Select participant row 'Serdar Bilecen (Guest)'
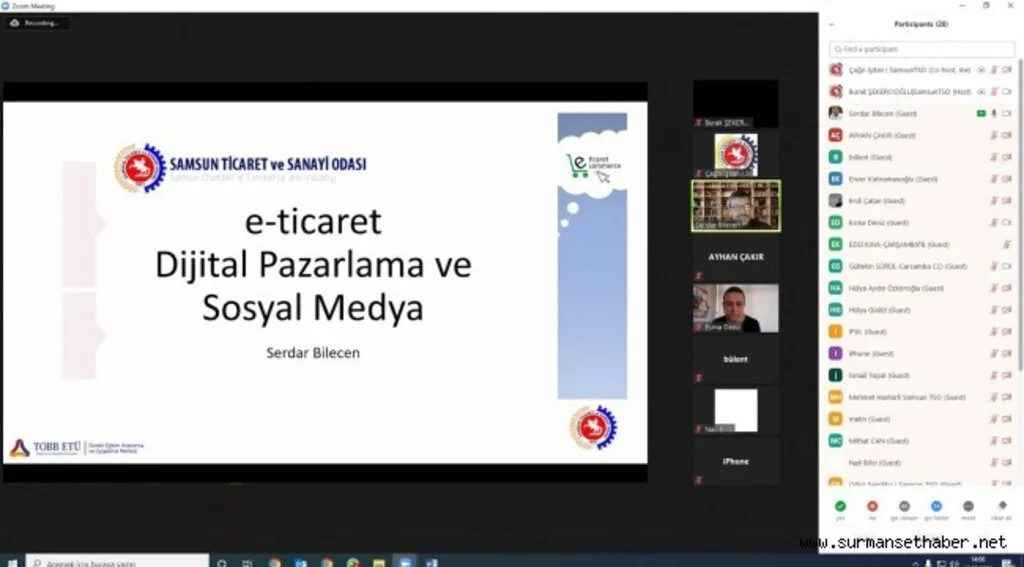 tap(920, 114)
